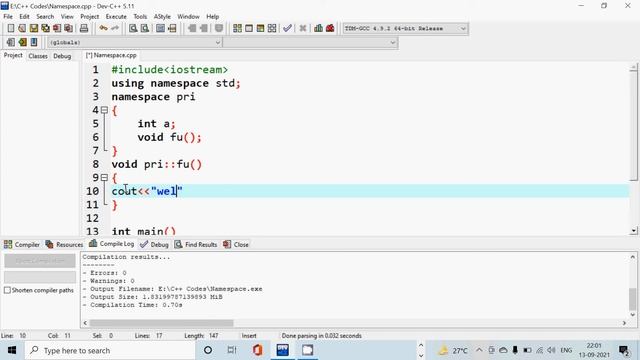Click the Close file toolbar icon
Viewport: 640px width, 360px height.
tap(57, 28)
